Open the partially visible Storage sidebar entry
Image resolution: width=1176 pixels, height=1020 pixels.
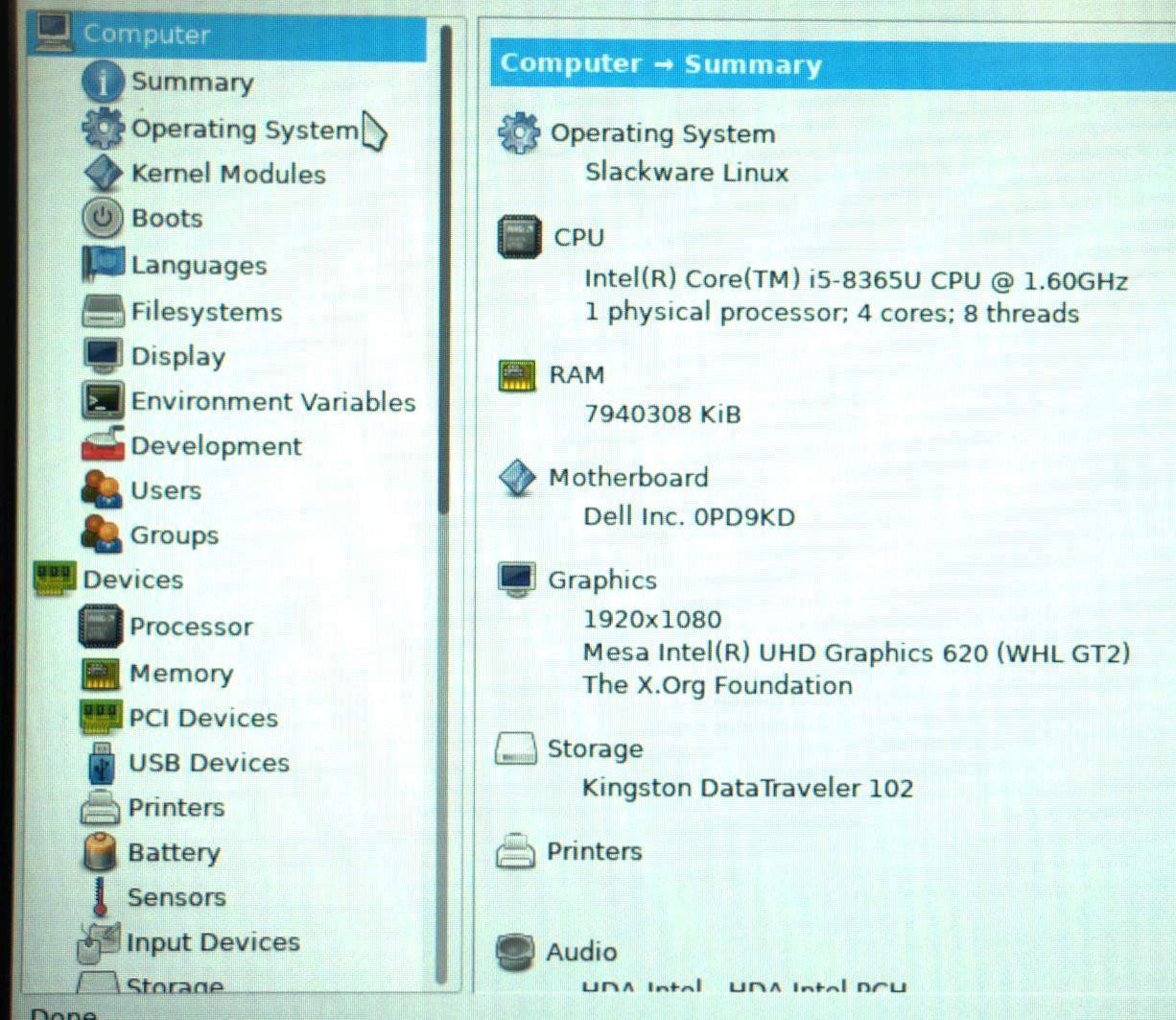[x=175, y=985]
